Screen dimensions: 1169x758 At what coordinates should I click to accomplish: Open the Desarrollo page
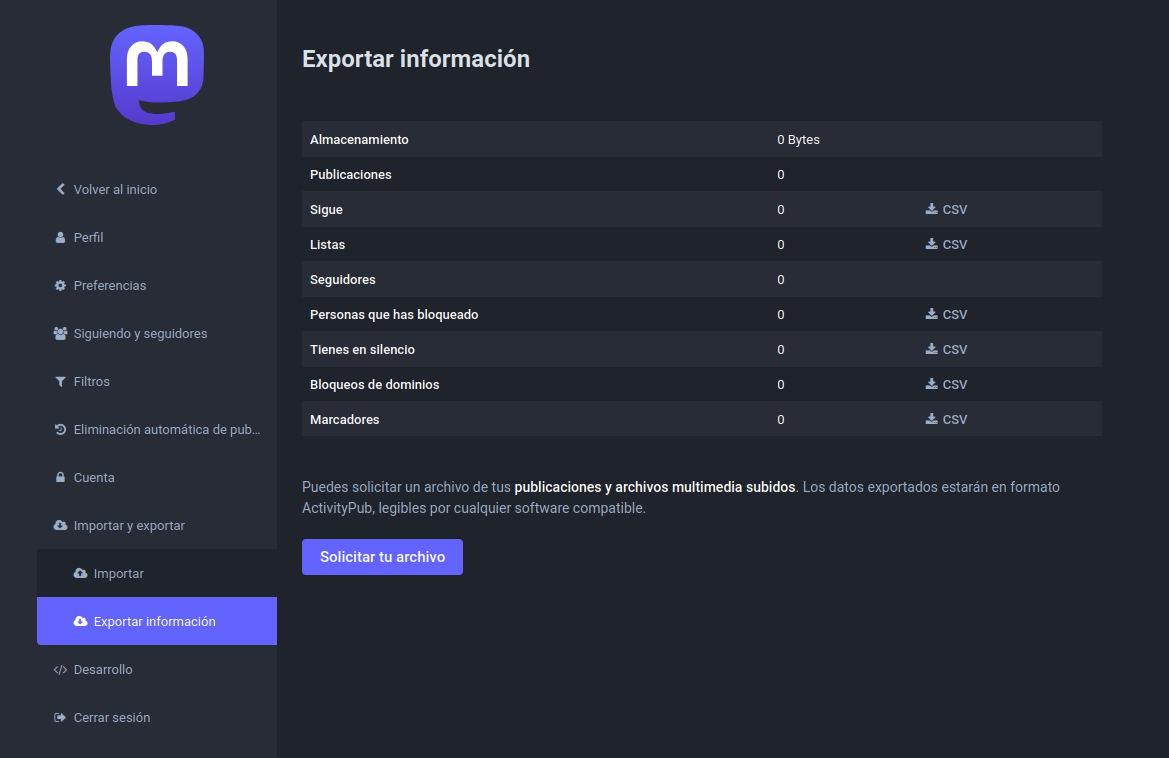[102, 670]
